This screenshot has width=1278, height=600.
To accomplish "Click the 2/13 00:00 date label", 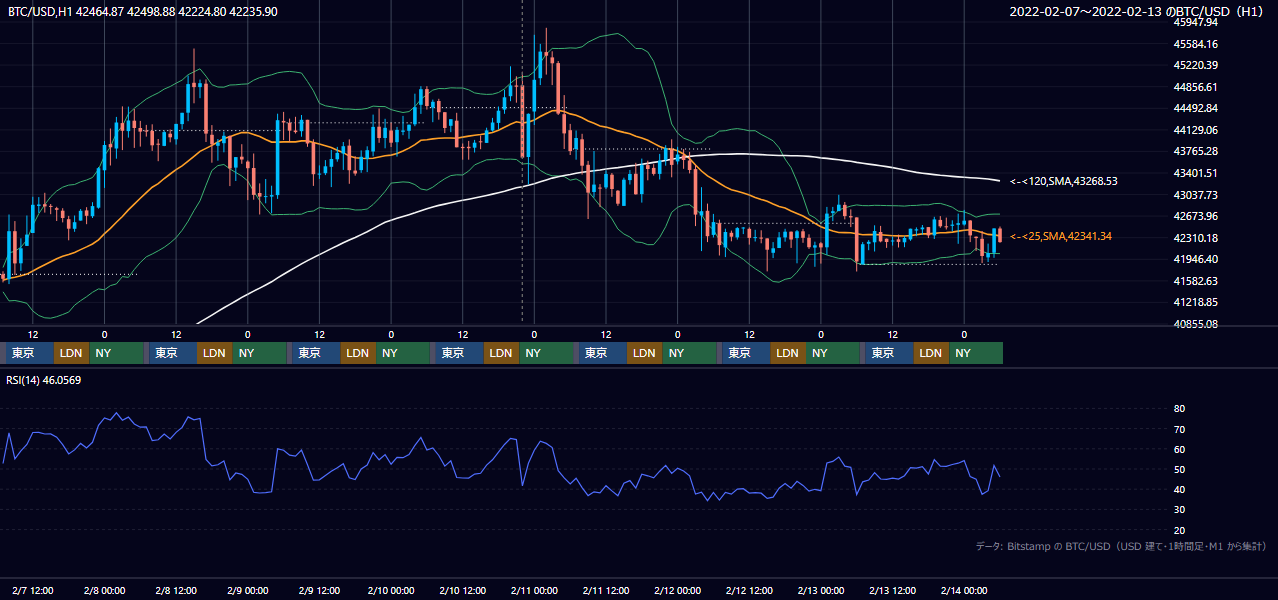I will point(821,590).
